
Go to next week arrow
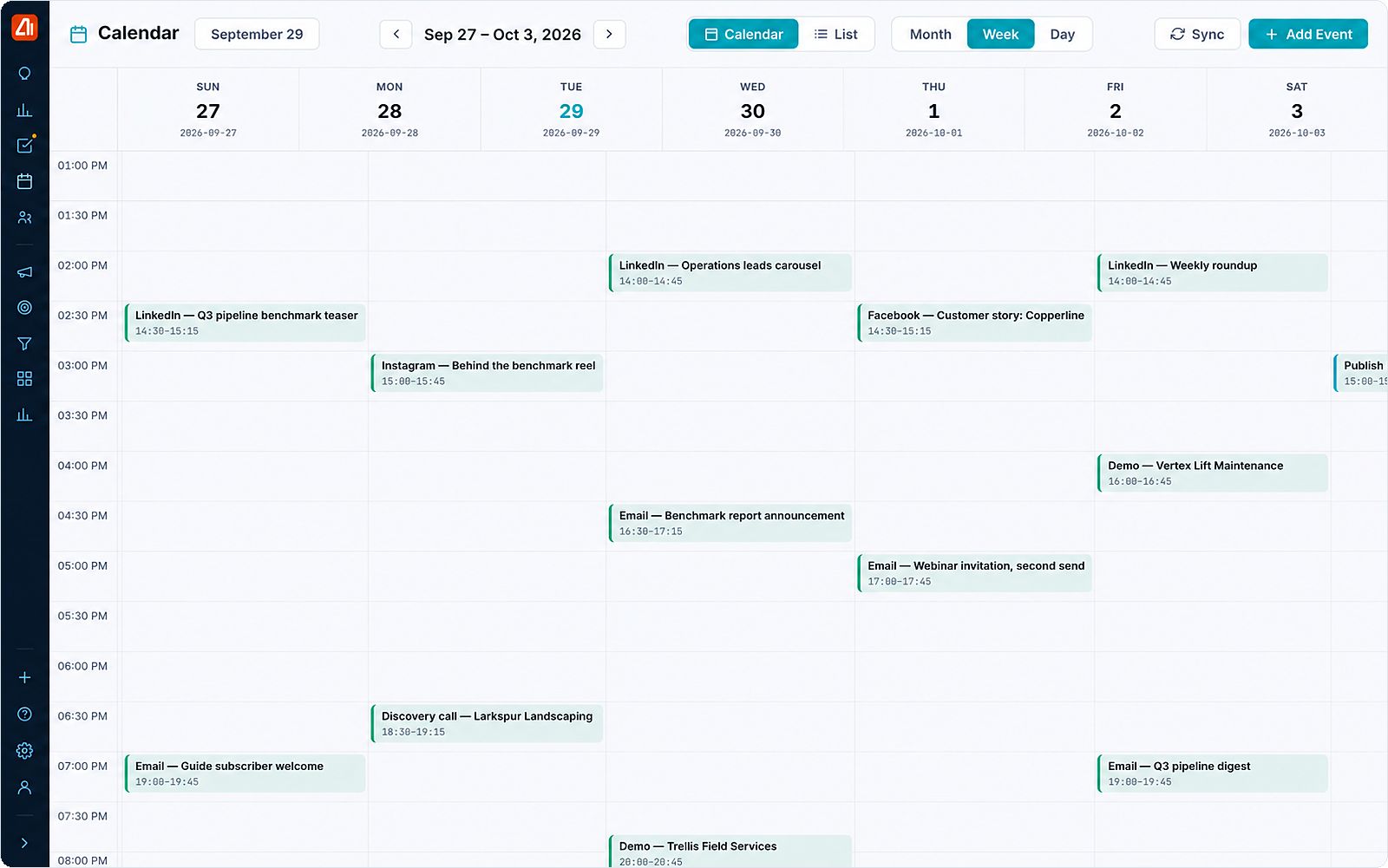coord(609,34)
